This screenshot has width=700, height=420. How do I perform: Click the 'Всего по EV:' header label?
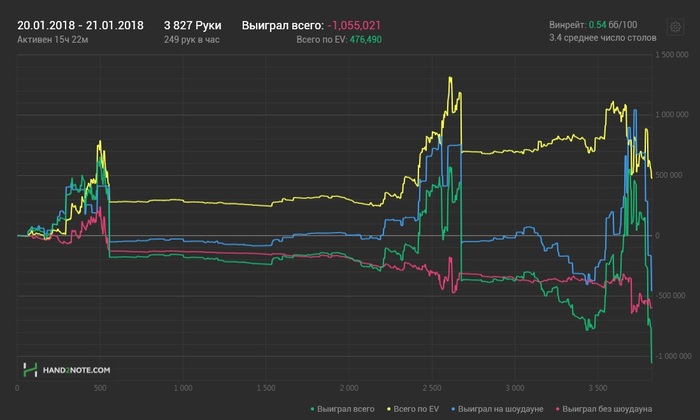pyautogui.click(x=321, y=40)
